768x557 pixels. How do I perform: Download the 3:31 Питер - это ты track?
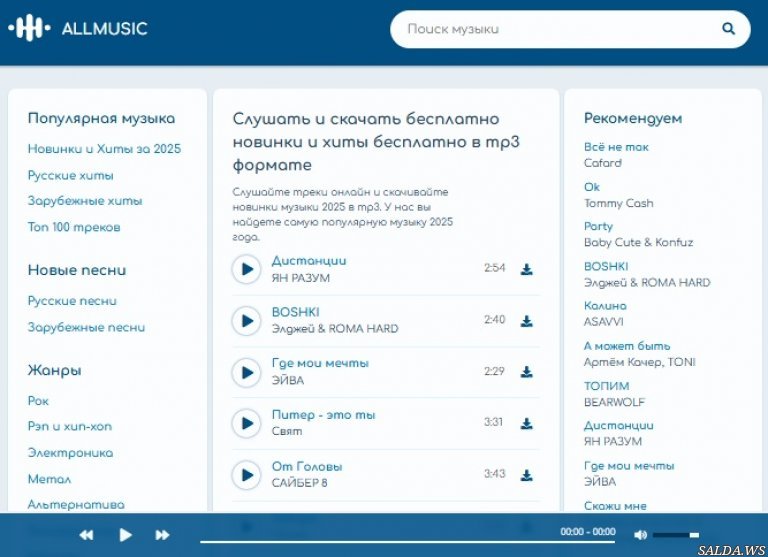coord(527,423)
